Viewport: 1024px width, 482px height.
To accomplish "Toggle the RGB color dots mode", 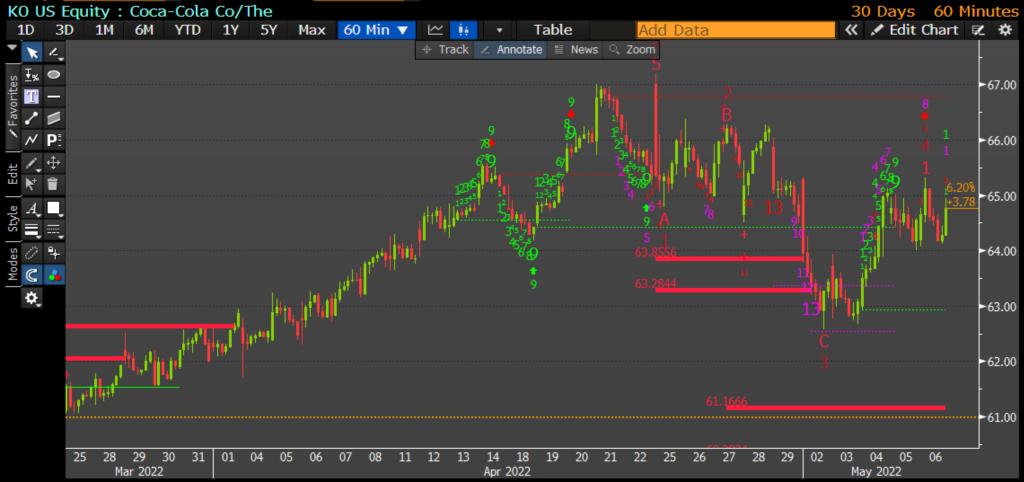I will coord(54,276).
